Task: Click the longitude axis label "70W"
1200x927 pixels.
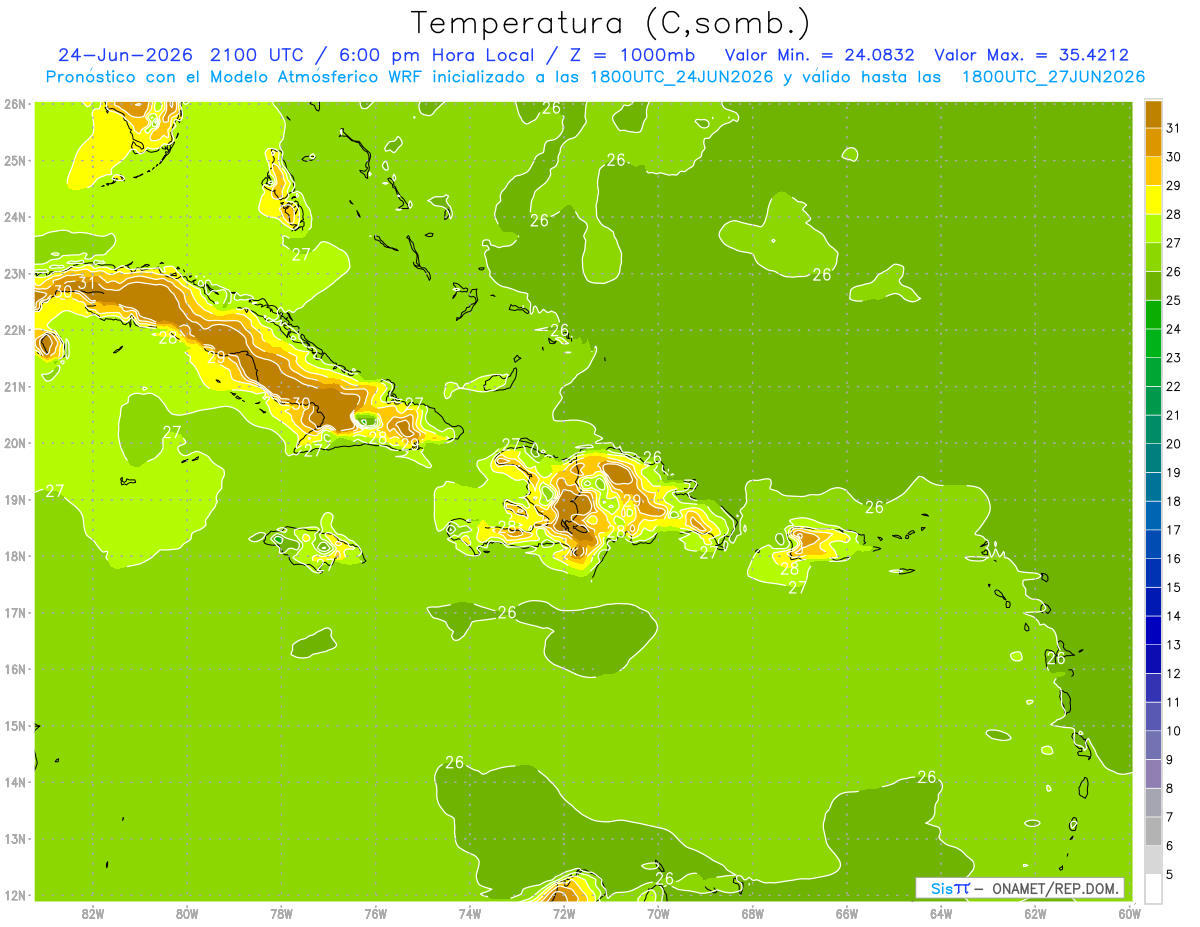Action: click(658, 913)
